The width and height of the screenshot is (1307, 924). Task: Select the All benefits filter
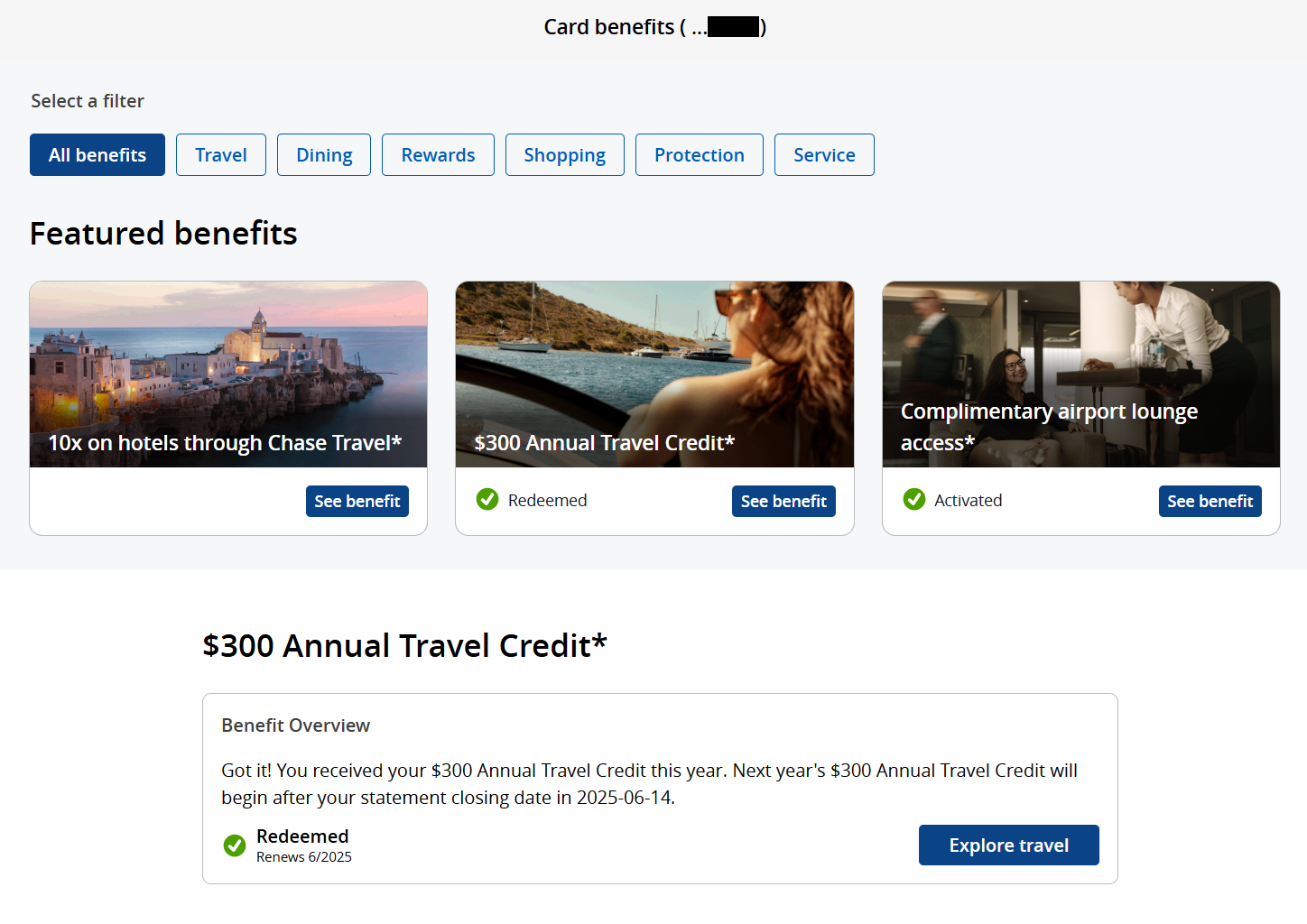coord(97,155)
